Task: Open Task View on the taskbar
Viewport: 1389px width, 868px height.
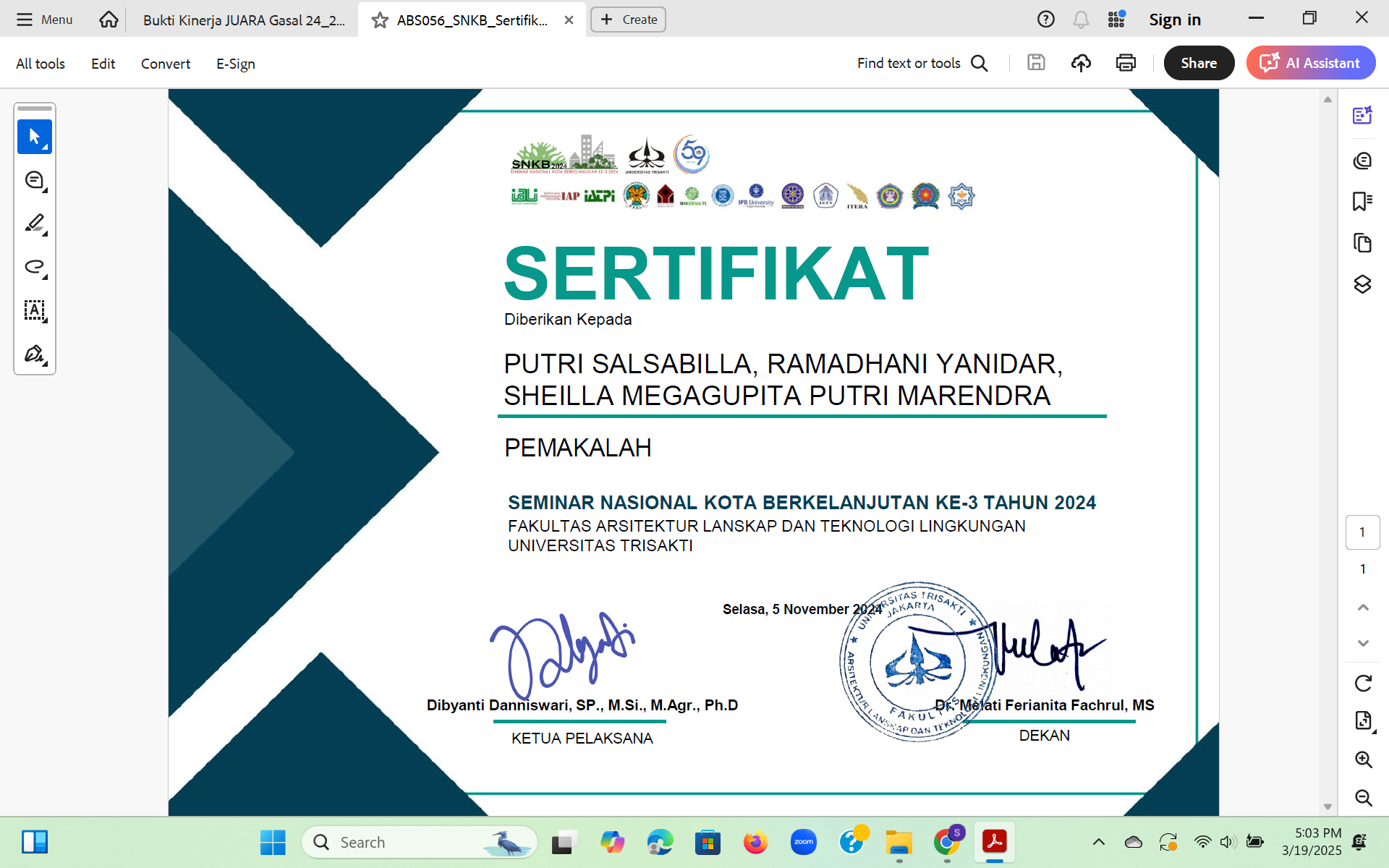Action: pos(564,843)
